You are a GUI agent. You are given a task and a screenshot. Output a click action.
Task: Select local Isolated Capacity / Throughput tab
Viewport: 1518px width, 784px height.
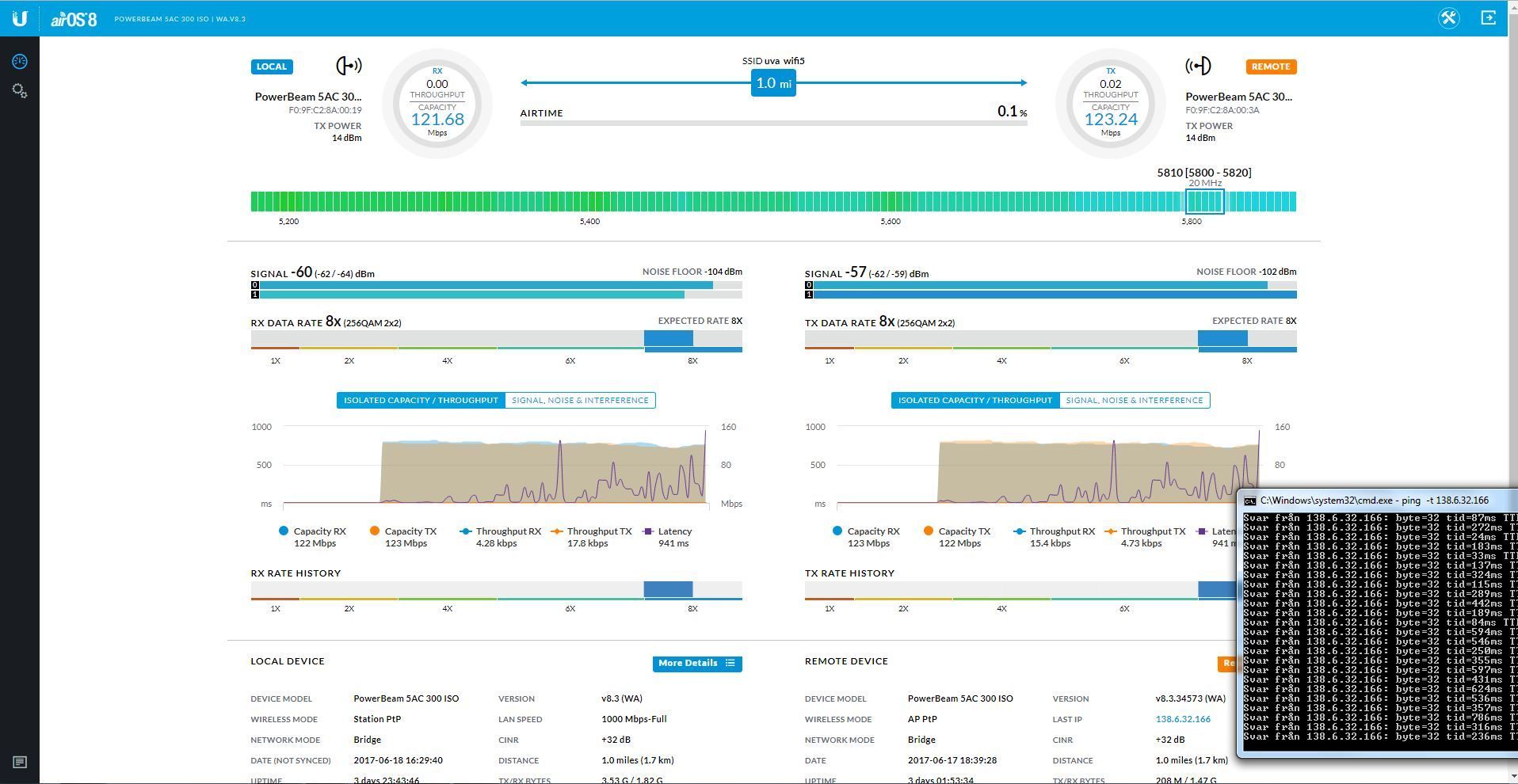[421, 400]
